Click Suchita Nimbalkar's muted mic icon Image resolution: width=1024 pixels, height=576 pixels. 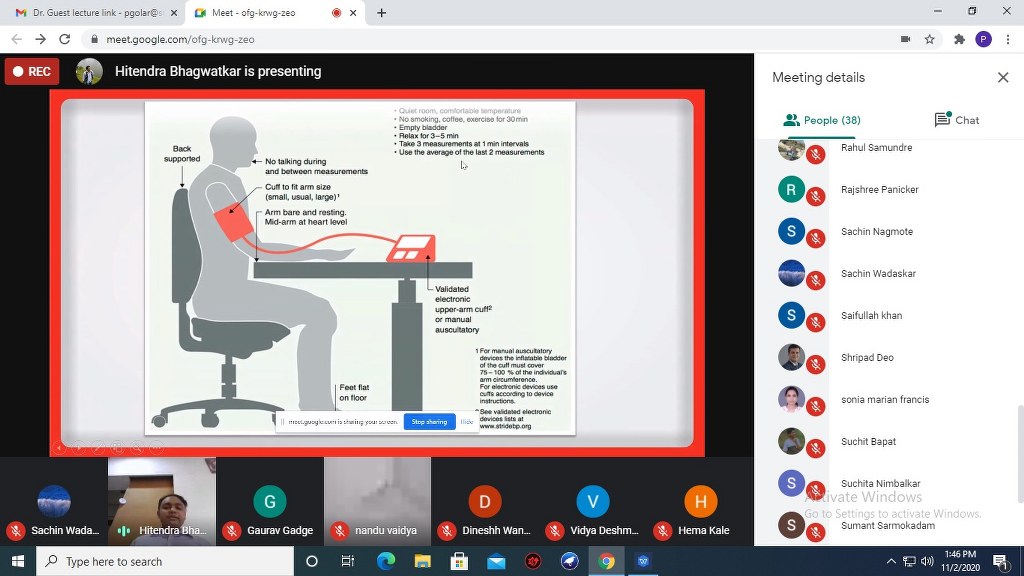coord(815,490)
